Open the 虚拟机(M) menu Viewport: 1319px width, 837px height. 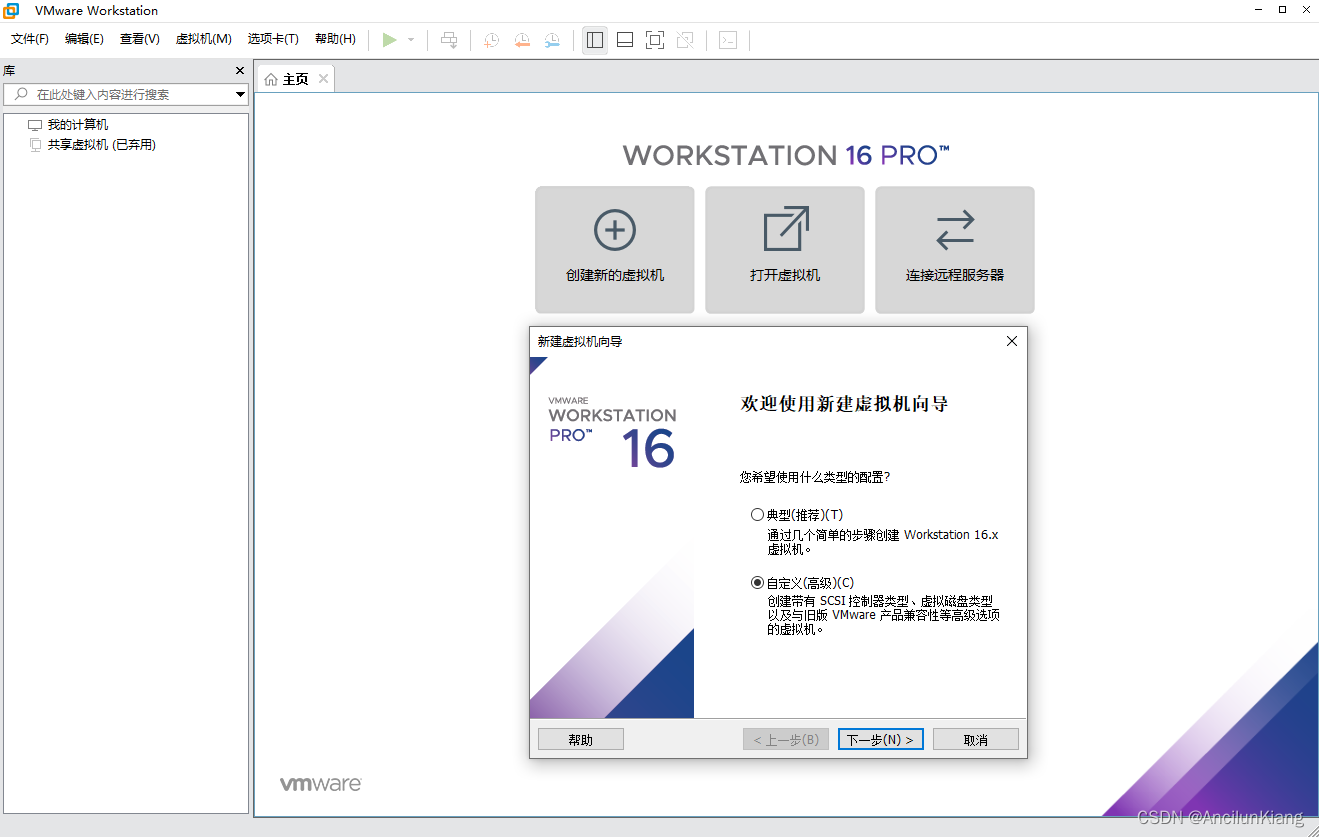pyautogui.click(x=204, y=39)
